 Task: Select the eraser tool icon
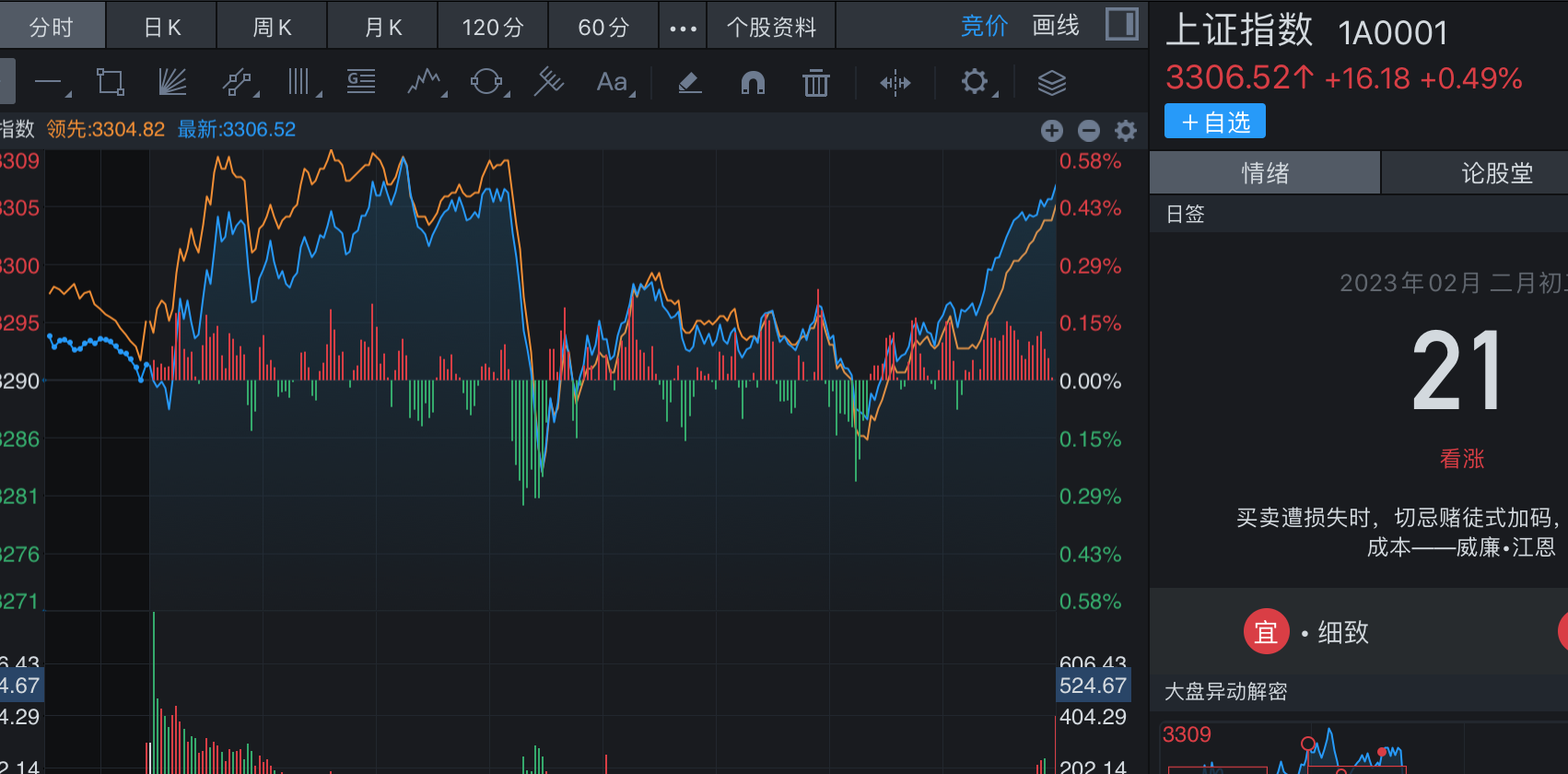pyautogui.click(x=689, y=83)
